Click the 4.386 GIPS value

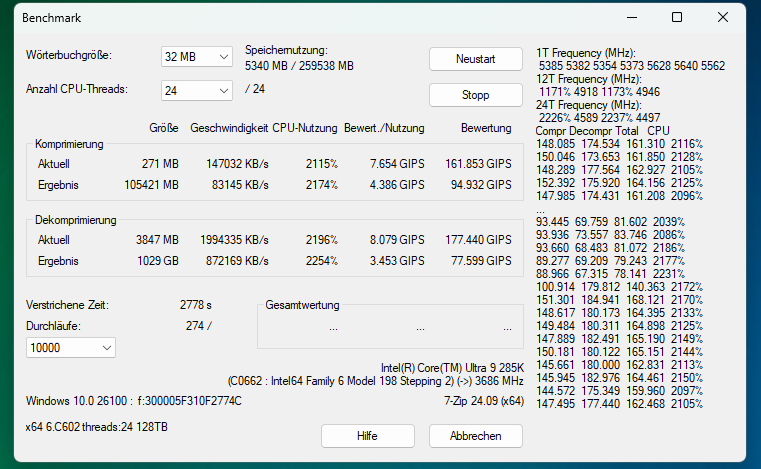[397, 184]
